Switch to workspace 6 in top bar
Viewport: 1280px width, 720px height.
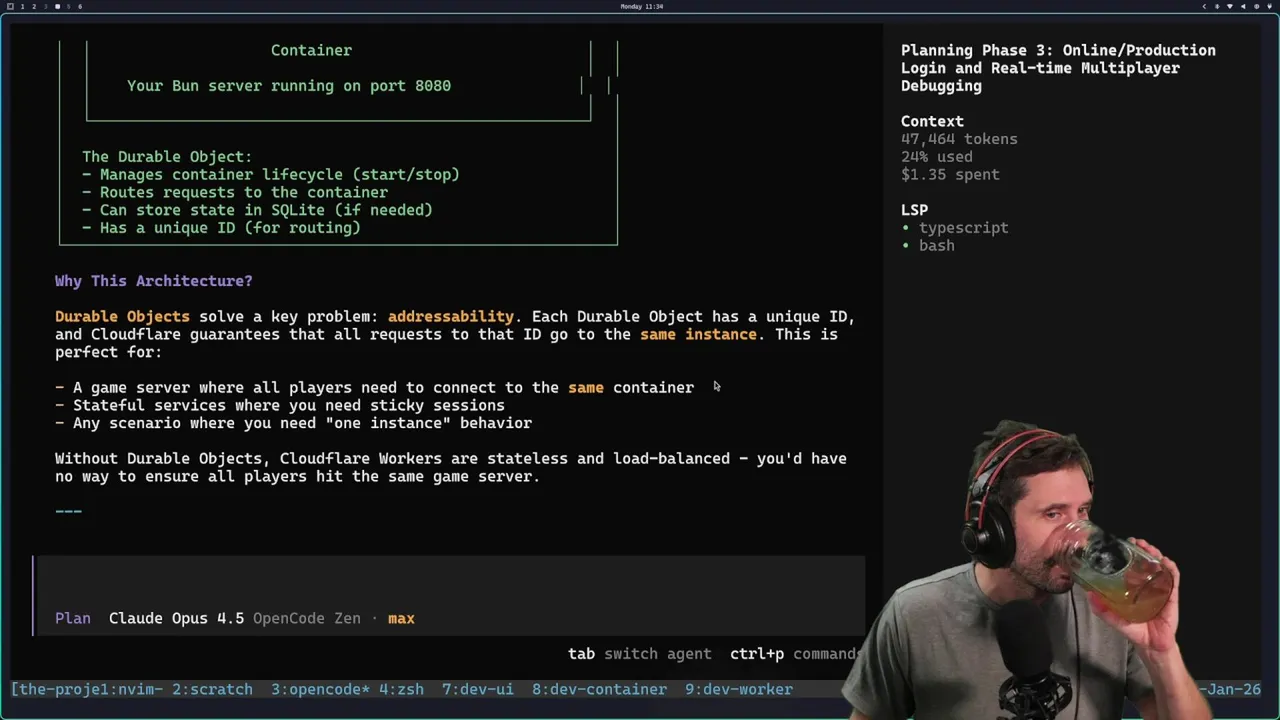[80, 6]
